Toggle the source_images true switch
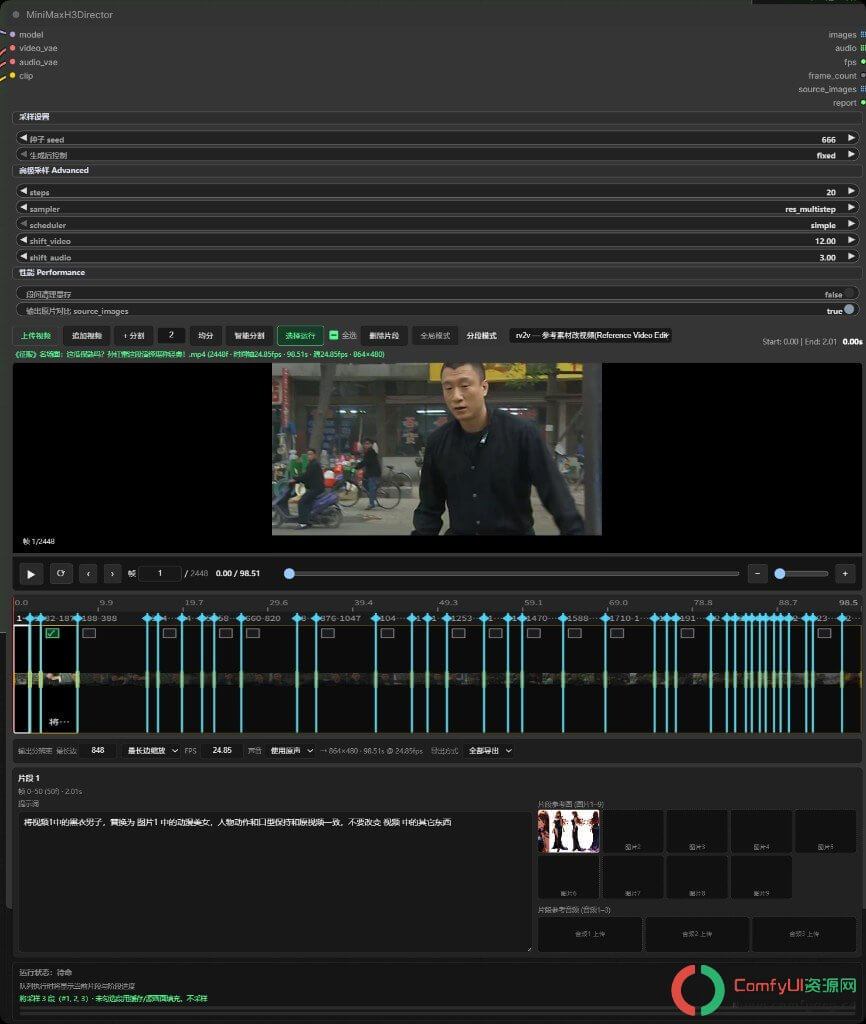866x1024 pixels. (x=848, y=310)
